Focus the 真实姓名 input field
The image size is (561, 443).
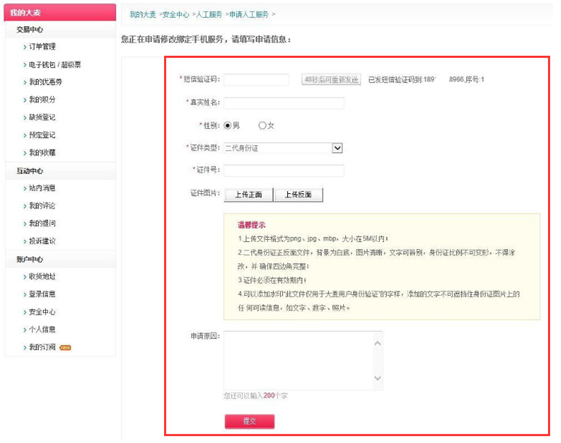pyautogui.click(x=284, y=103)
